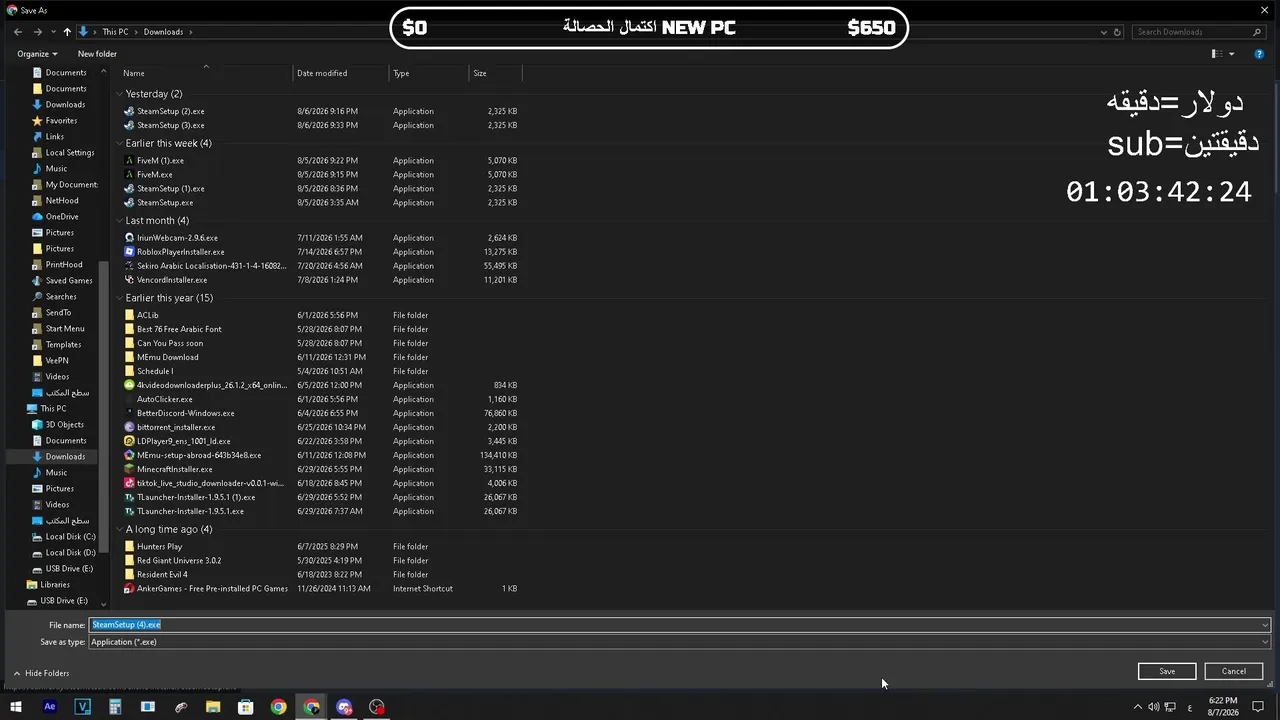Viewport: 1280px width, 720px height.
Task: Collapse A long time ago (4) group
Action: pyautogui.click(x=119, y=529)
